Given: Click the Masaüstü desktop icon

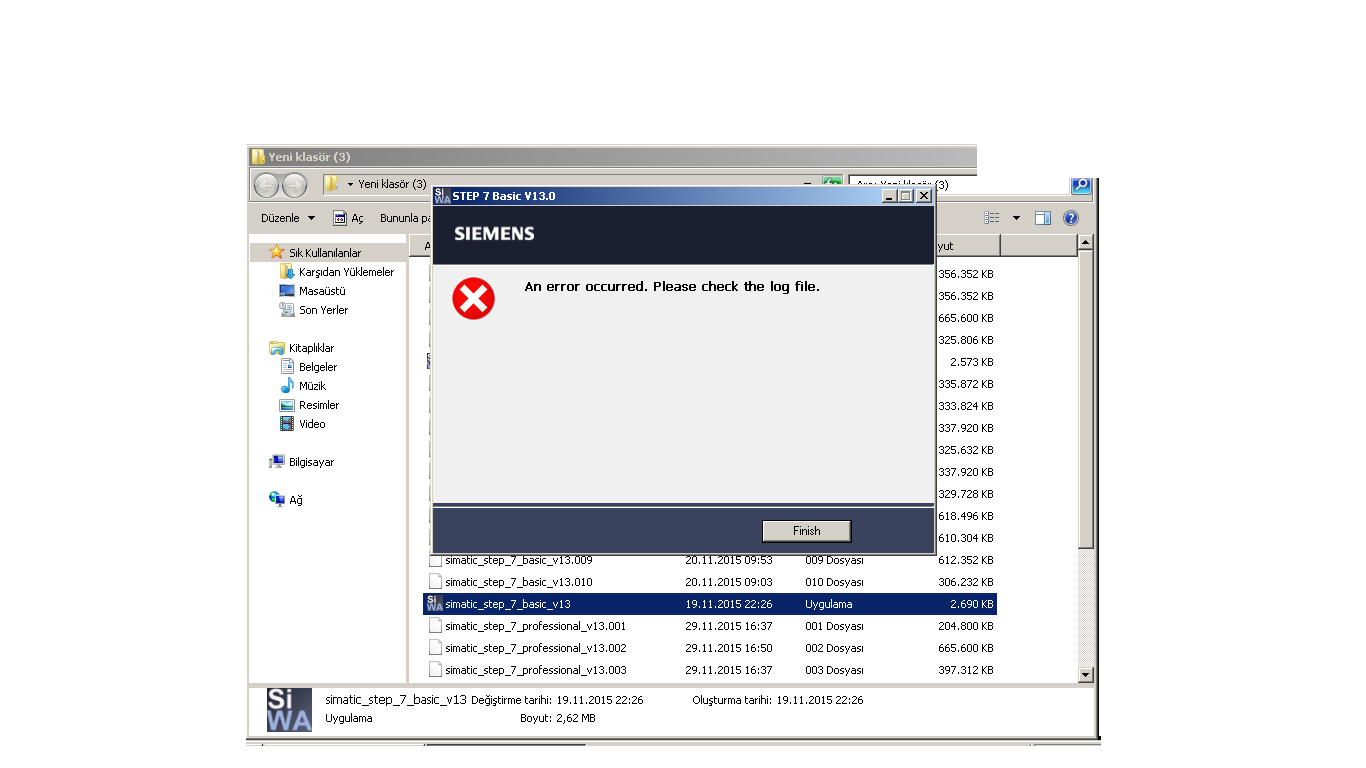Looking at the screenshot, I should tap(287, 291).
